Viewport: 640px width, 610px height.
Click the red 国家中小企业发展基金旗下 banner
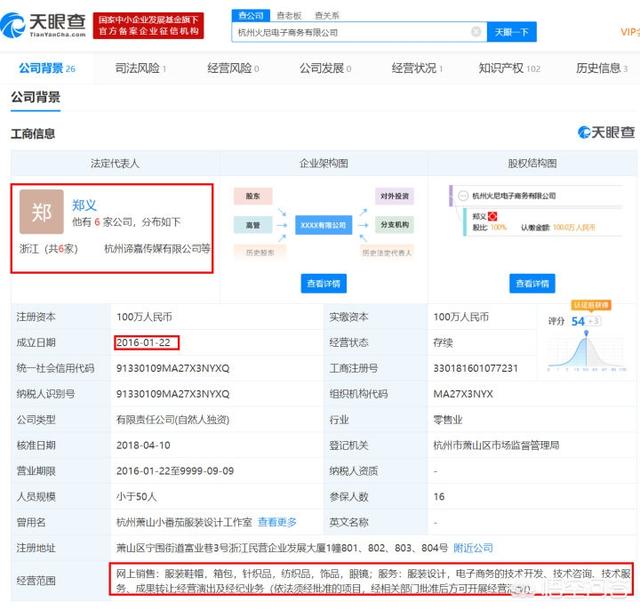148,26
